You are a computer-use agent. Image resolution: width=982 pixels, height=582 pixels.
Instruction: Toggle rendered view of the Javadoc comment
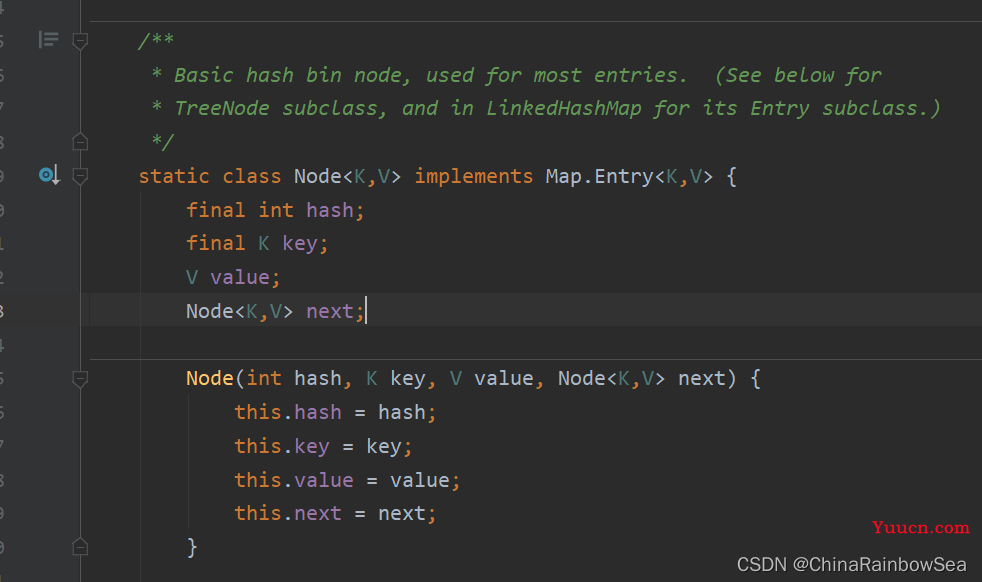click(48, 40)
